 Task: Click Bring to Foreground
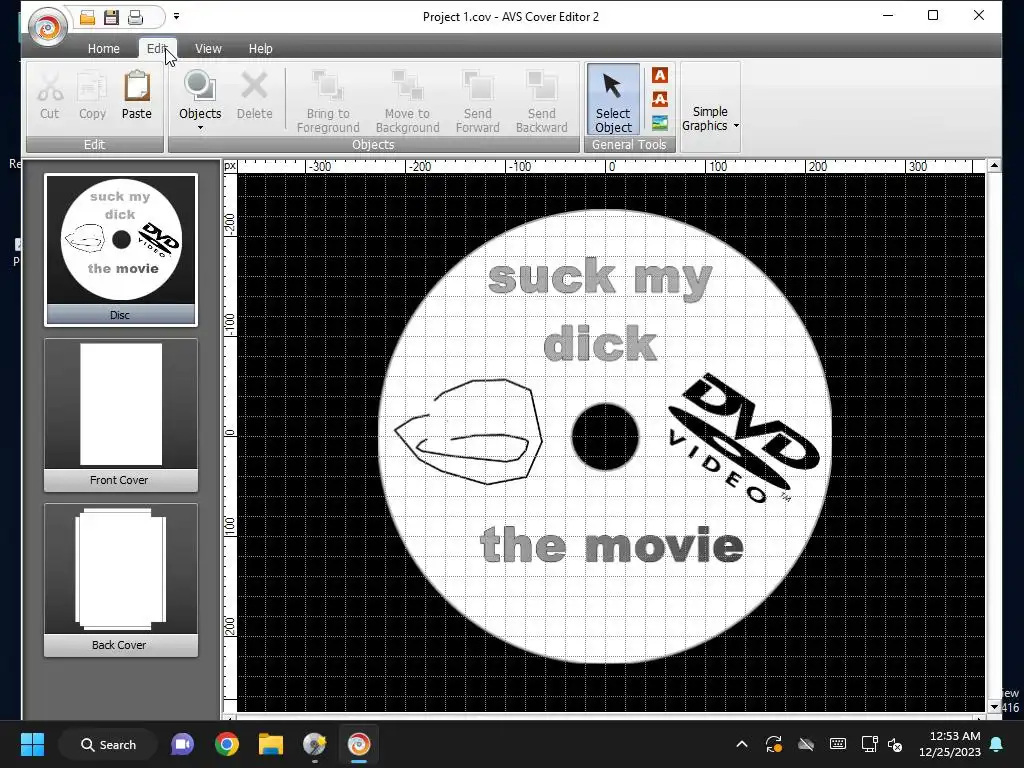pos(328,101)
